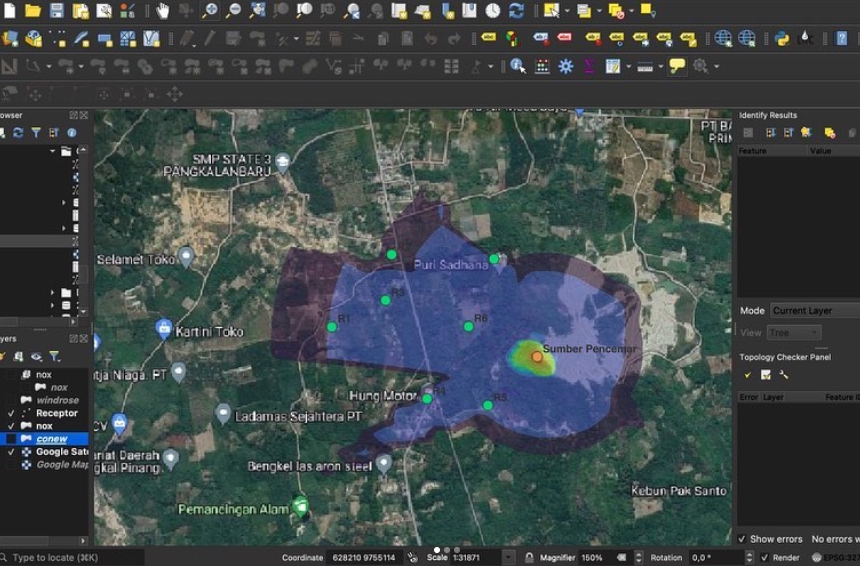Open the Data Source Manager
The image size is (860, 566).
coord(9,38)
